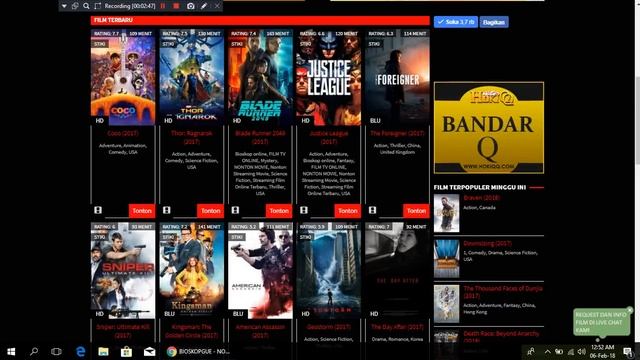This screenshot has height=360, width=640.
Task: Click Tonton button under The Foreigner
Action: point(416,211)
